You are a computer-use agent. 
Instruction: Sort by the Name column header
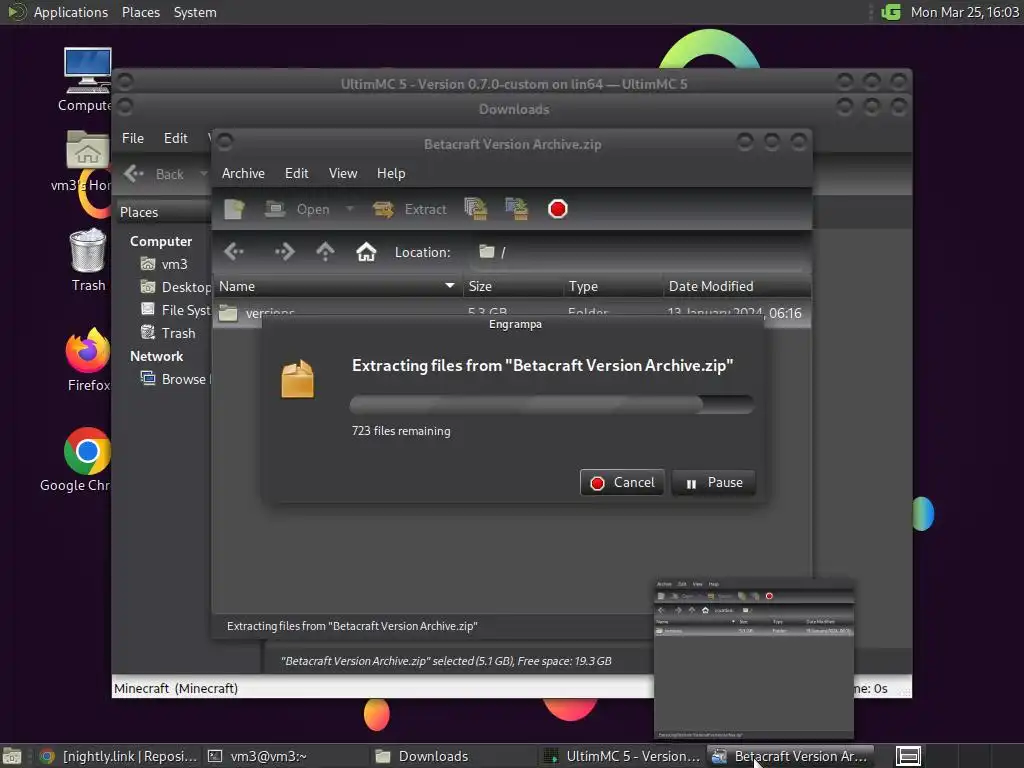[338, 287]
